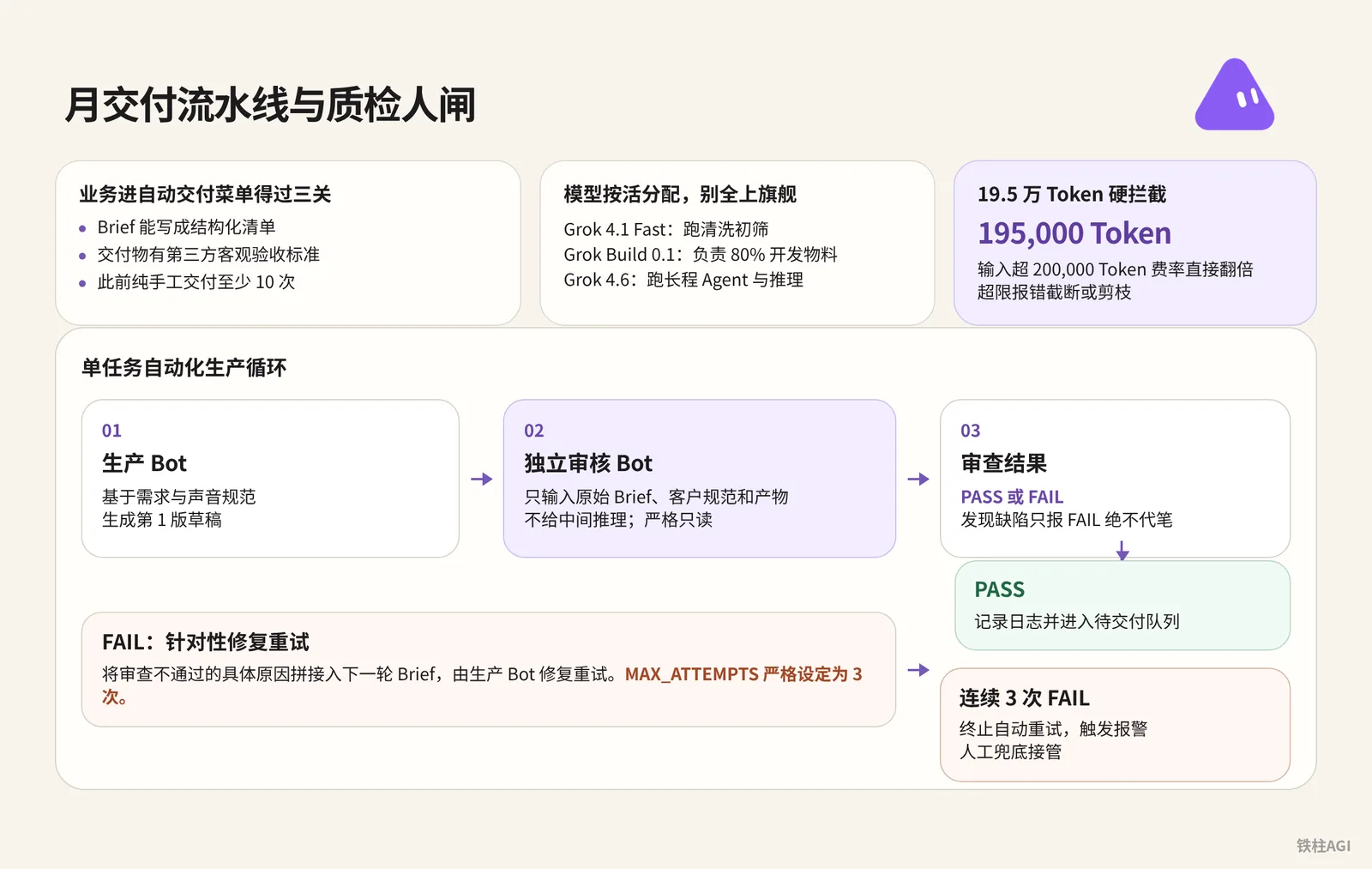Select heading 模型按活分配，别全上旗舰

click(680, 195)
